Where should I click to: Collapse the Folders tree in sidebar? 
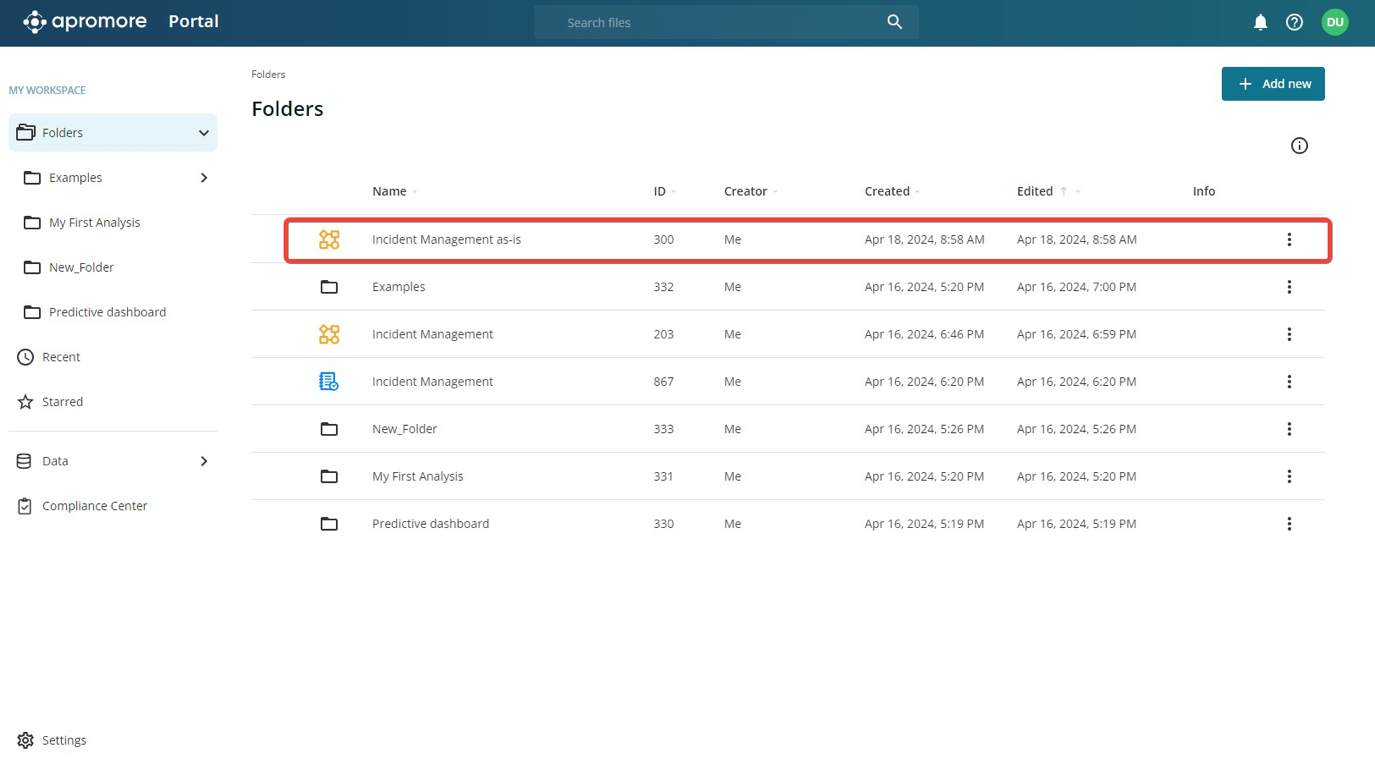pos(204,133)
